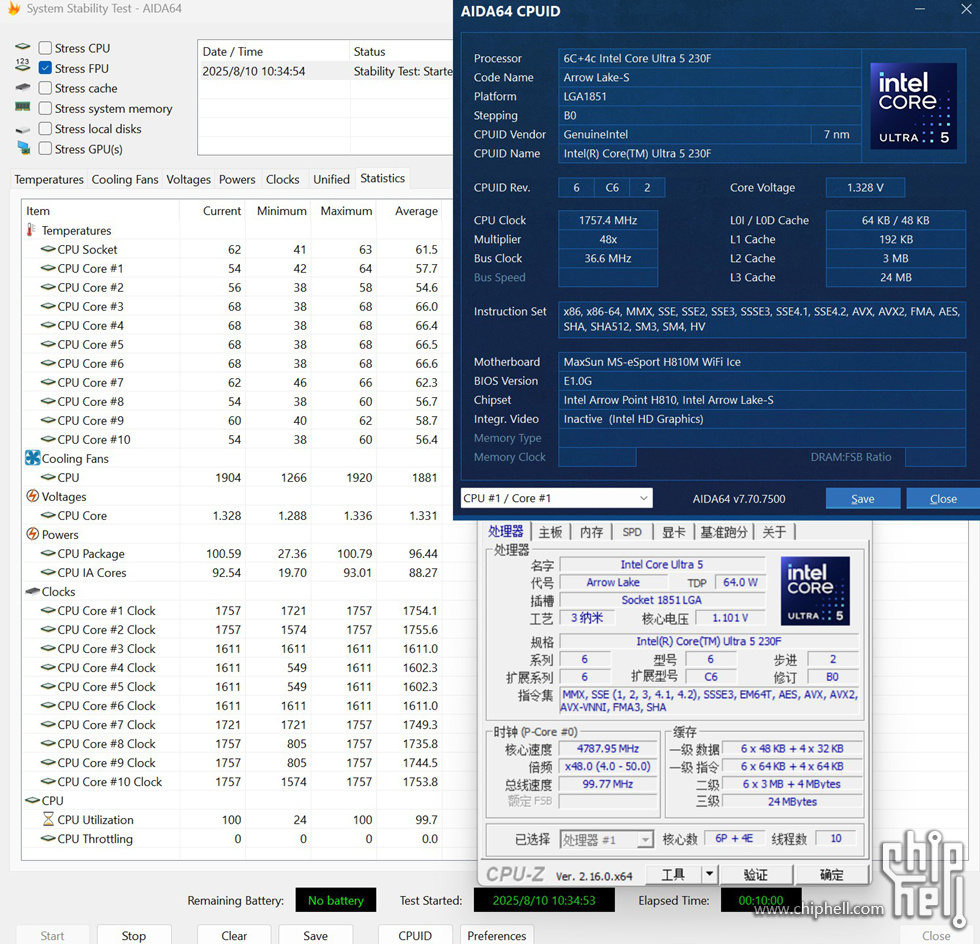Viewport: 980px width, 944px height.
Task: Click the Temperatures thermometer icon in the list
Action: pos(31,230)
